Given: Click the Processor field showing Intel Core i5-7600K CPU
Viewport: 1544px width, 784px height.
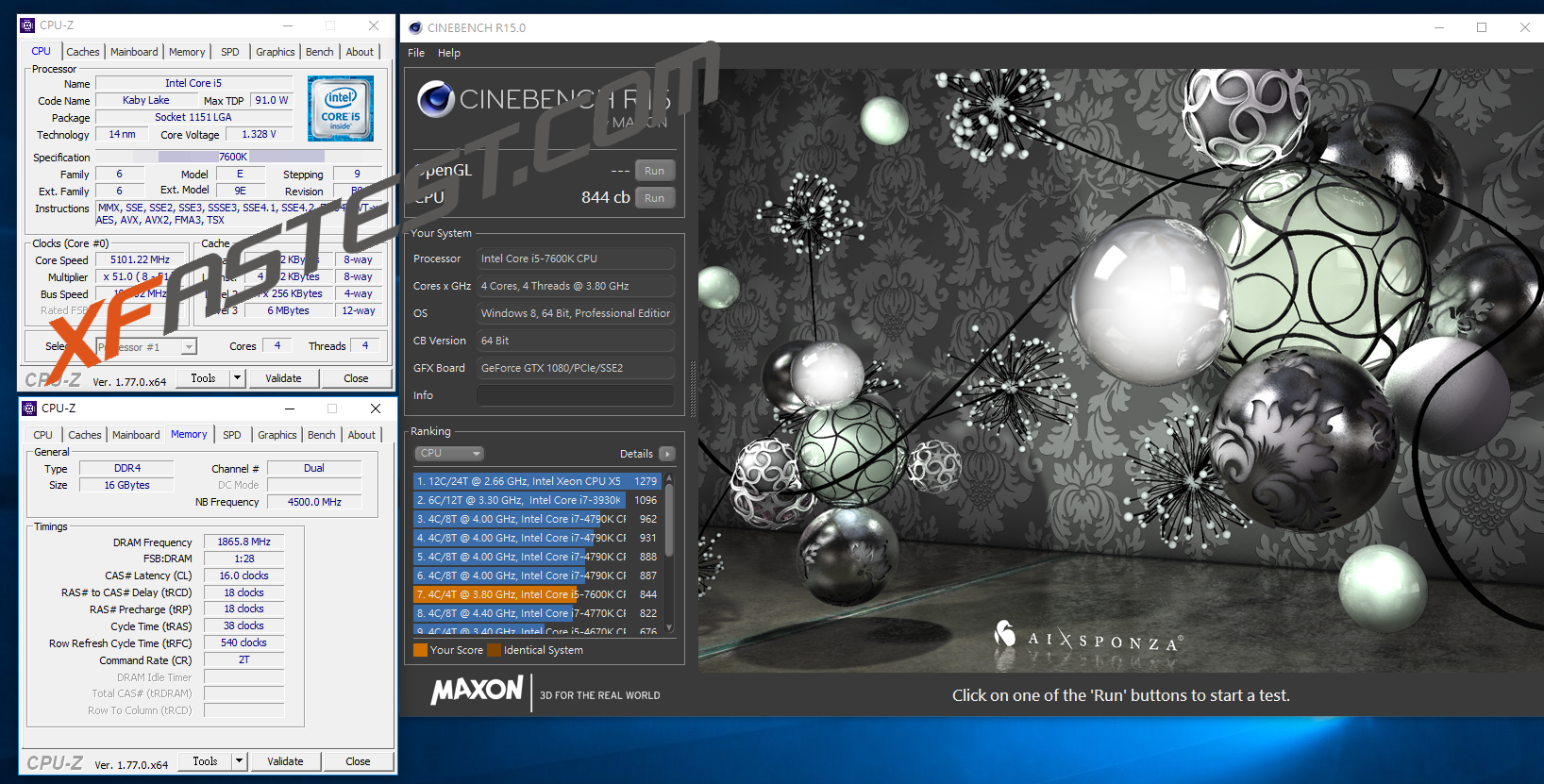Looking at the screenshot, I should [576, 259].
